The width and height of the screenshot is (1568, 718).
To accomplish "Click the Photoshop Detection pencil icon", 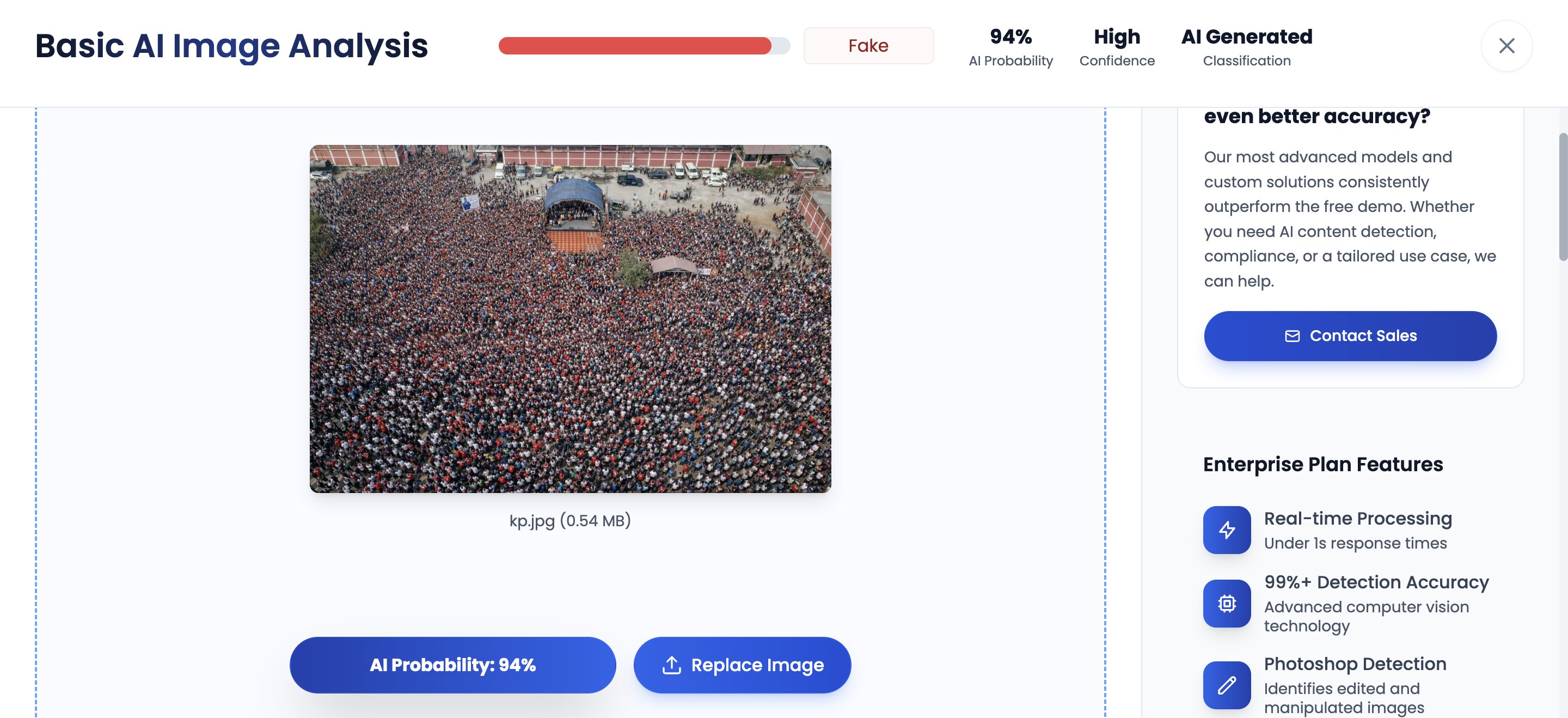I will pos(1227,685).
